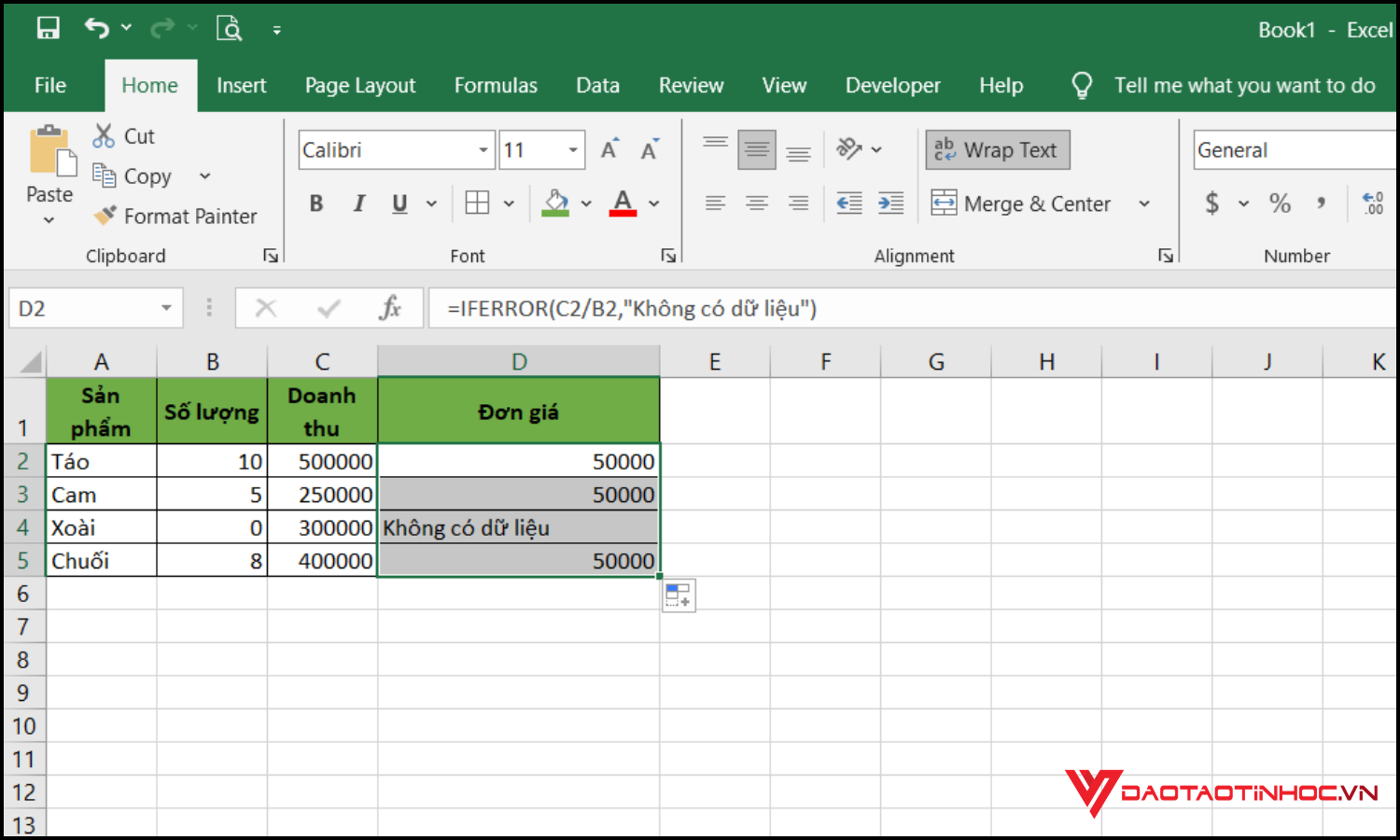Click the Format Painter icon
Screen dimensions: 1400x840
pos(105,216)
